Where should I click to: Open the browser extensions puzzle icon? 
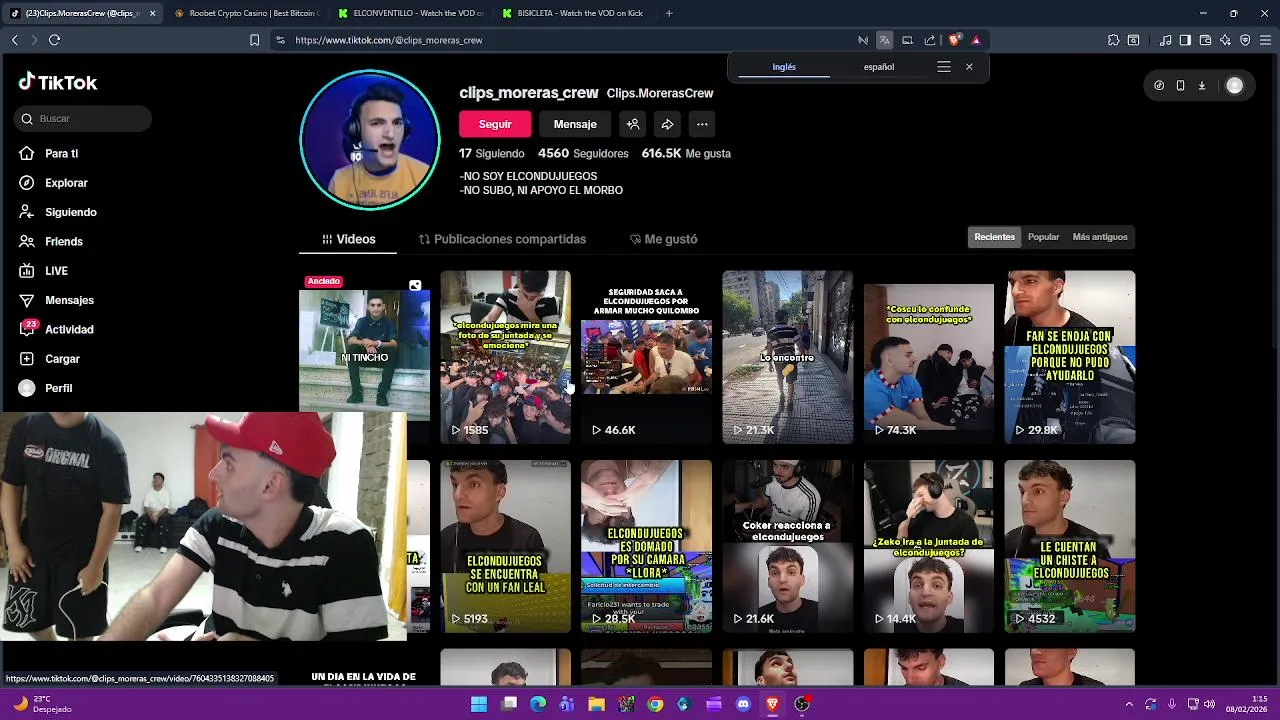1113,40
